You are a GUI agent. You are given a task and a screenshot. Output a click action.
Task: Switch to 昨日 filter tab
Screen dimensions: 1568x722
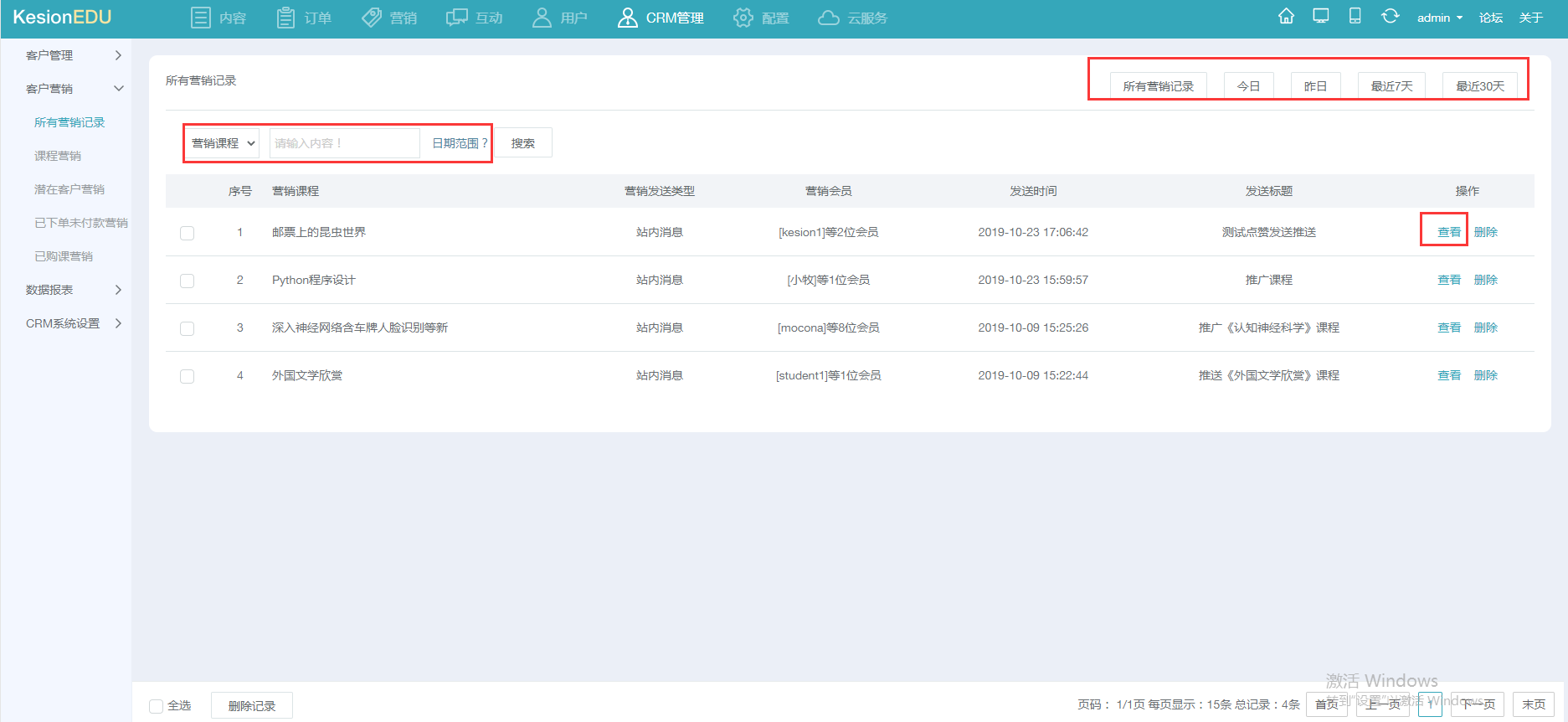click(1316, 86)
